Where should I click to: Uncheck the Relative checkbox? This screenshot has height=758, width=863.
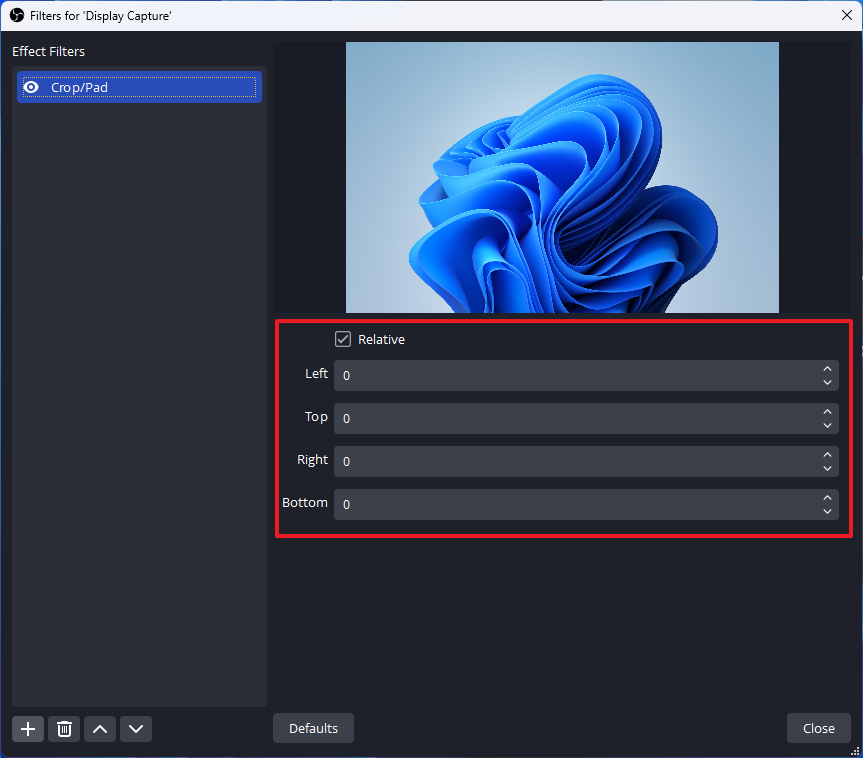[x=343, y=339]
